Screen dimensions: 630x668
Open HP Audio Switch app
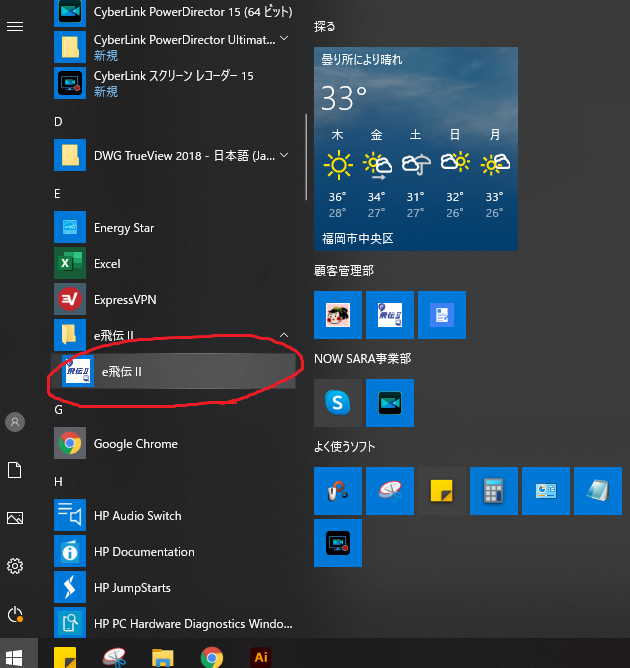tap(137, 516)
